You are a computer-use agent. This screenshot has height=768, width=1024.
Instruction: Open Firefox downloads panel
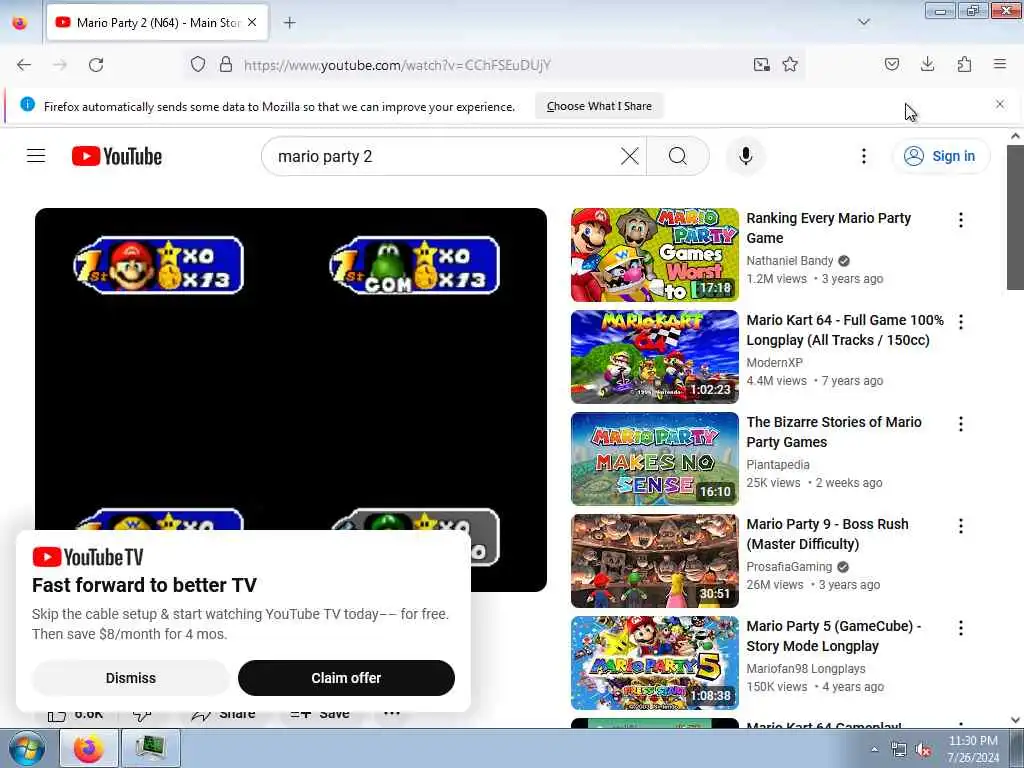click(x=927, y=64)
